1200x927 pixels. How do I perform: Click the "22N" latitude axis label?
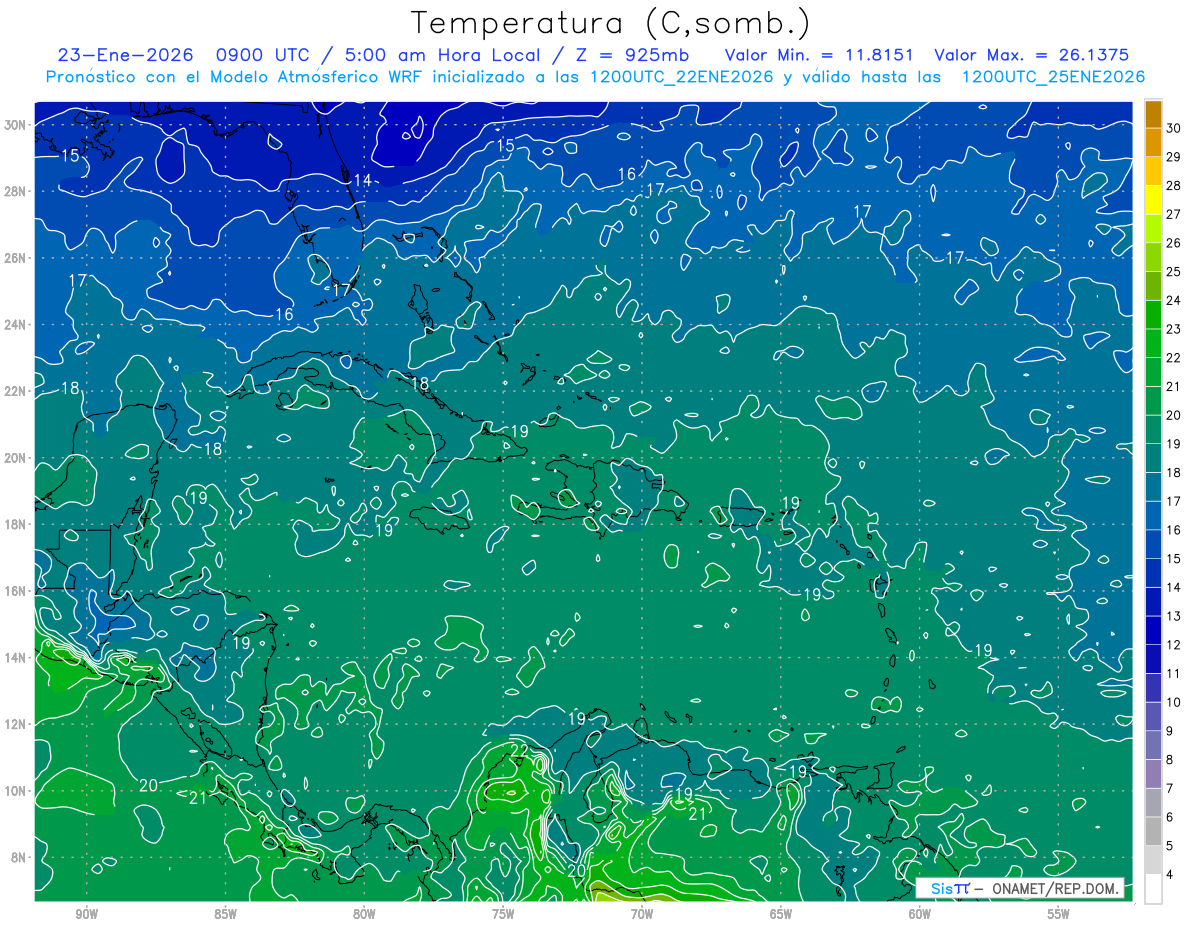coord(16,391)
